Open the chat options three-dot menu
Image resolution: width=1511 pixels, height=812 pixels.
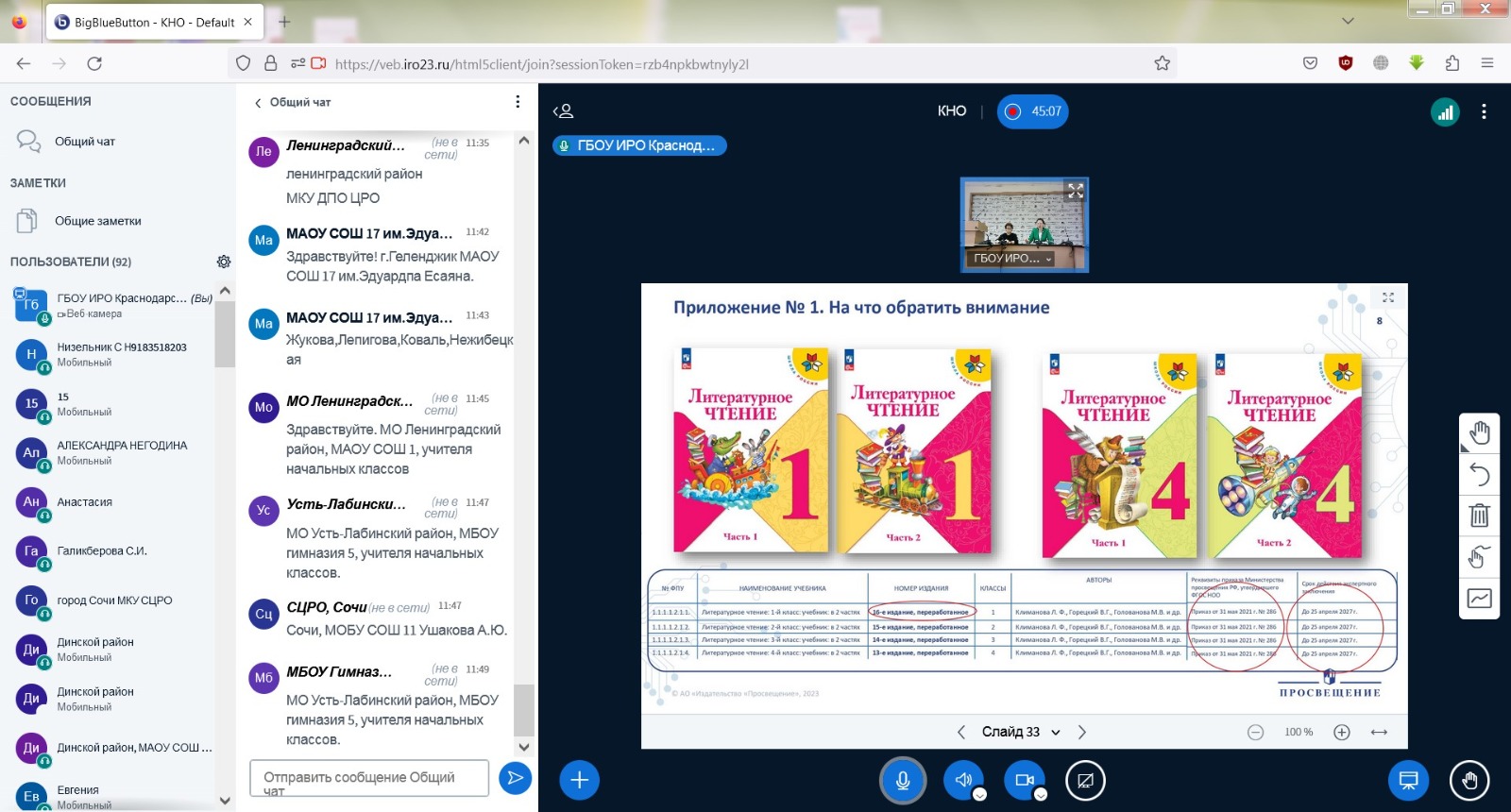518,102
